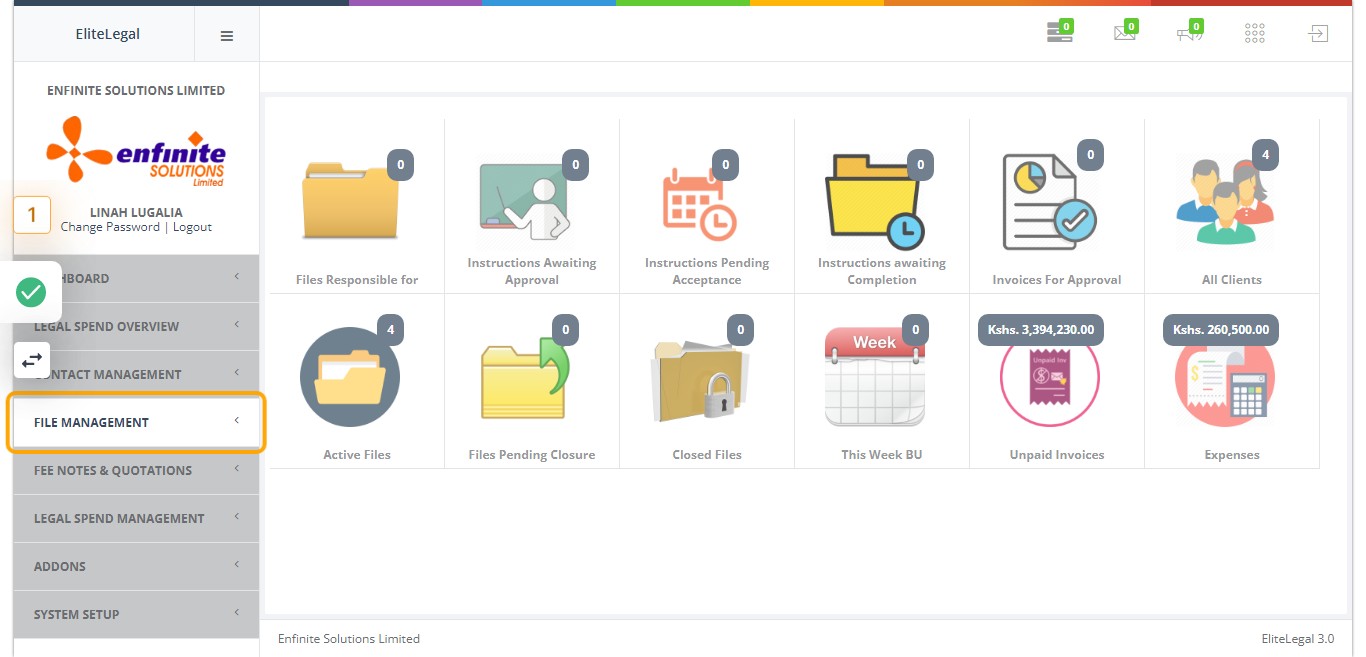Expand the File Management menu

(136, 422)
